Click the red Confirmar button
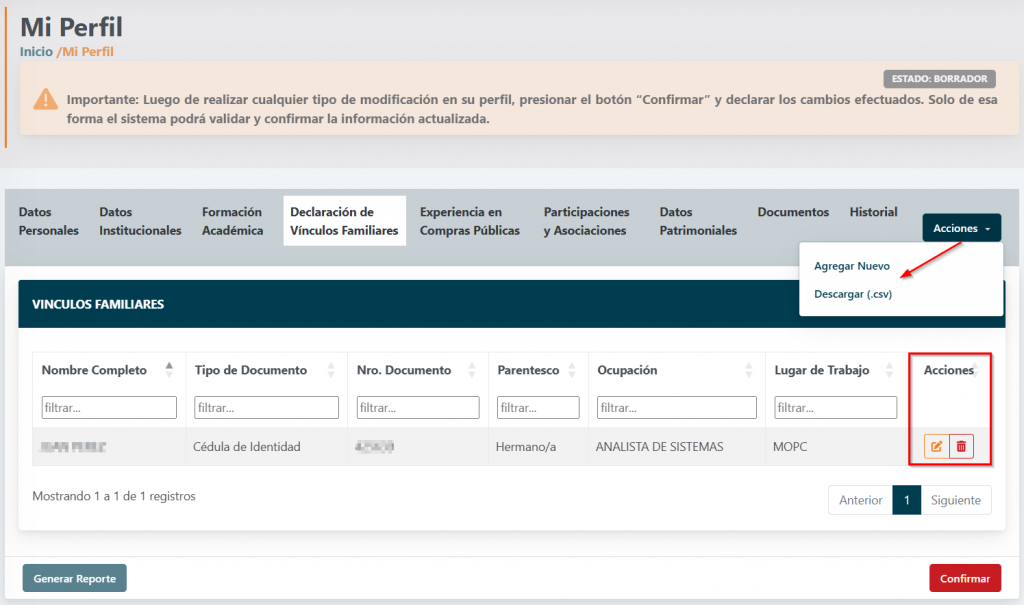This screenshot has width=1024, height=605. (965, 578)
